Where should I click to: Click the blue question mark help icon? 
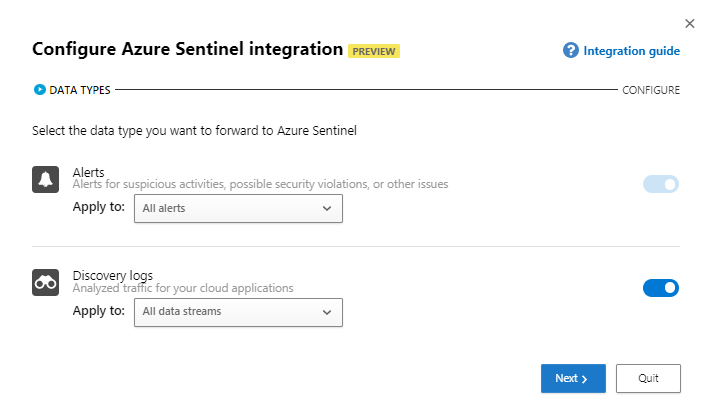571,50
